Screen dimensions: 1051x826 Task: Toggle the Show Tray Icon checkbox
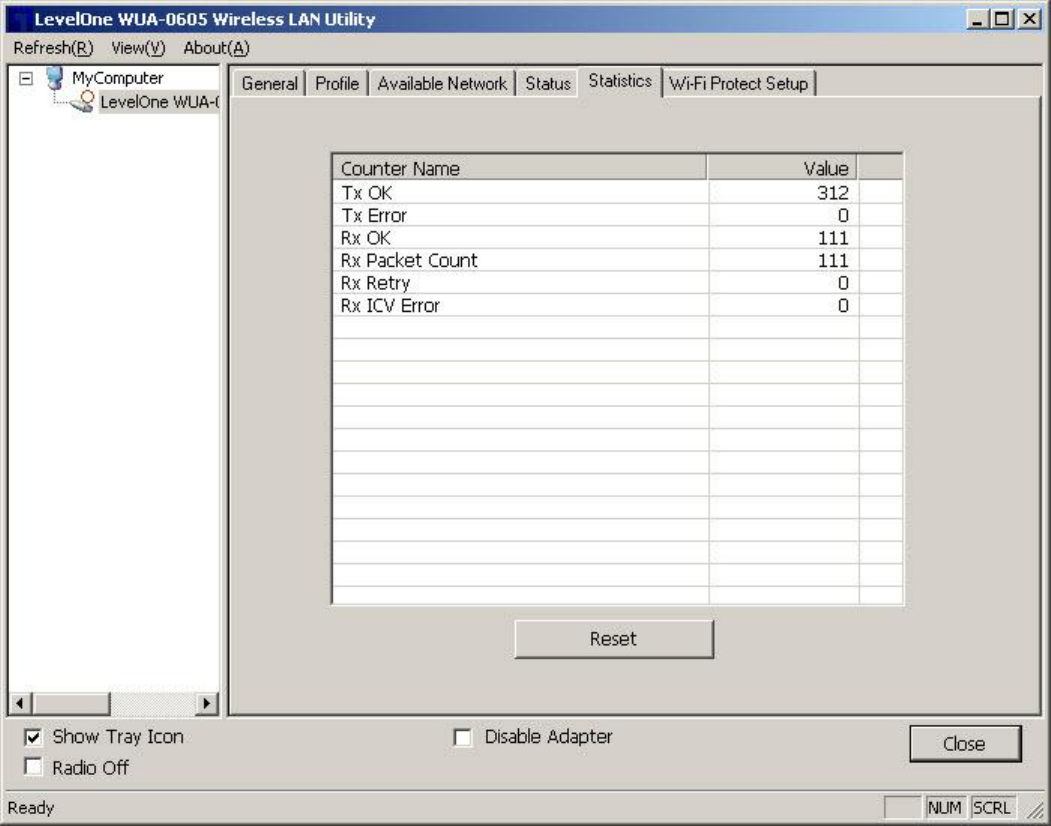pyautogui.click(x=33, y=738)
